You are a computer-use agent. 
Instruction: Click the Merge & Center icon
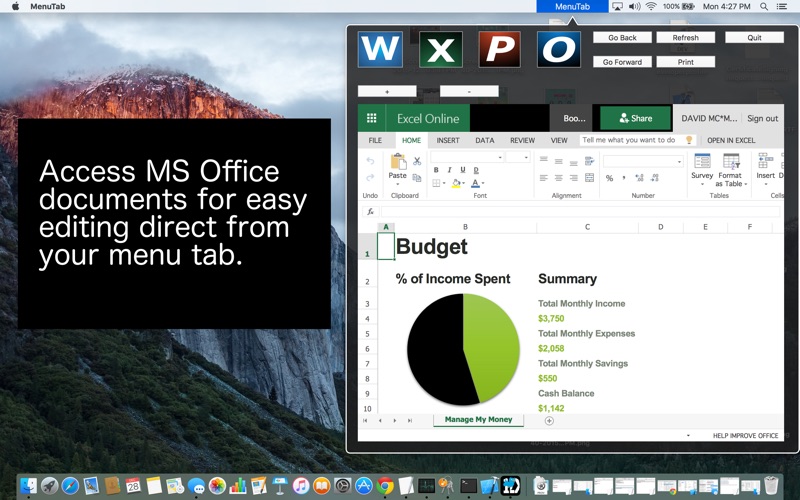click(x=589, y=178)
